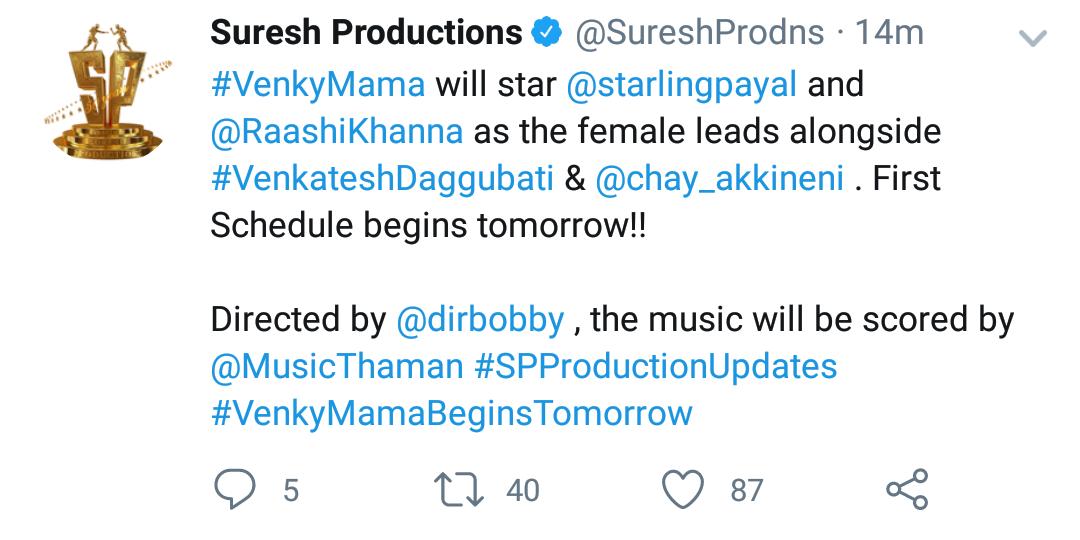Click the 87 likes count
The height and width of the screenshot is (540, 1080).
point(747,491)
